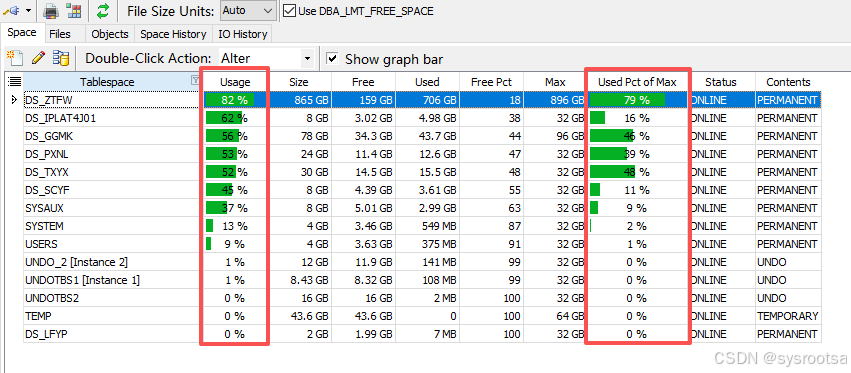Sort by the Size column header
The image size is (851, 373).
tap(299, 82)
